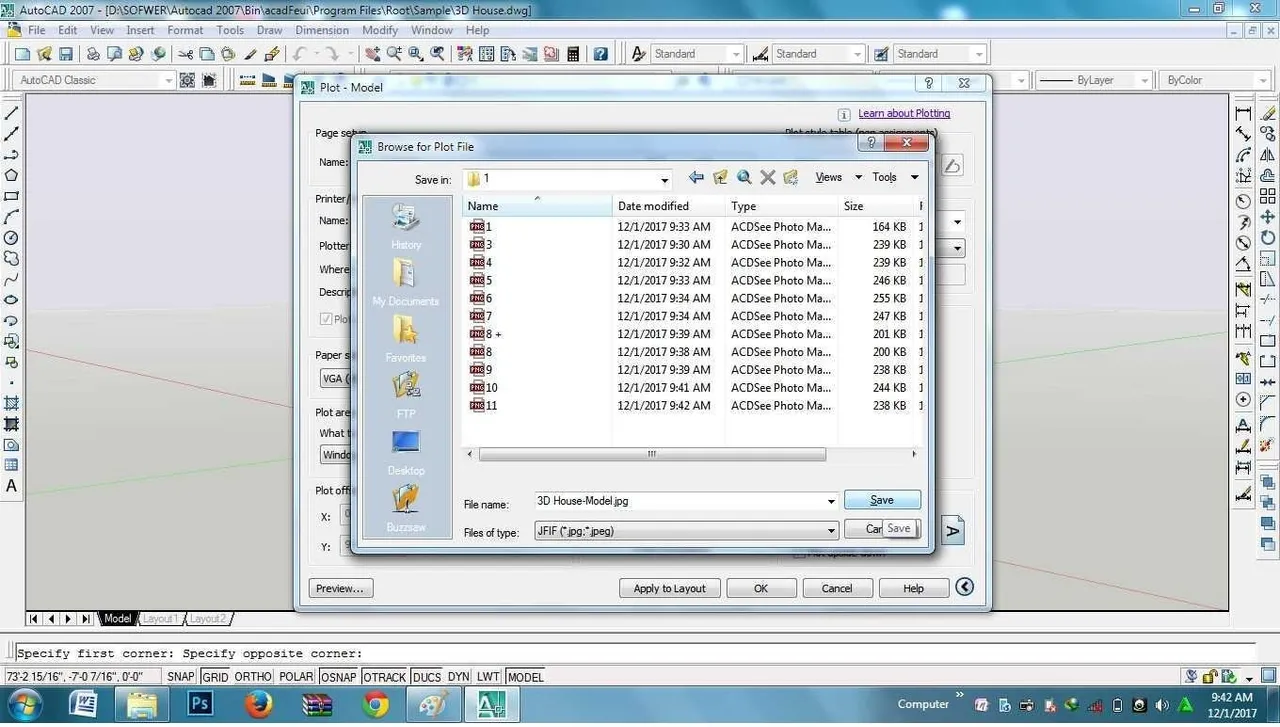
Task: Click the New drawing icon in AutoCAD toolbar
Action: (23, 54)
